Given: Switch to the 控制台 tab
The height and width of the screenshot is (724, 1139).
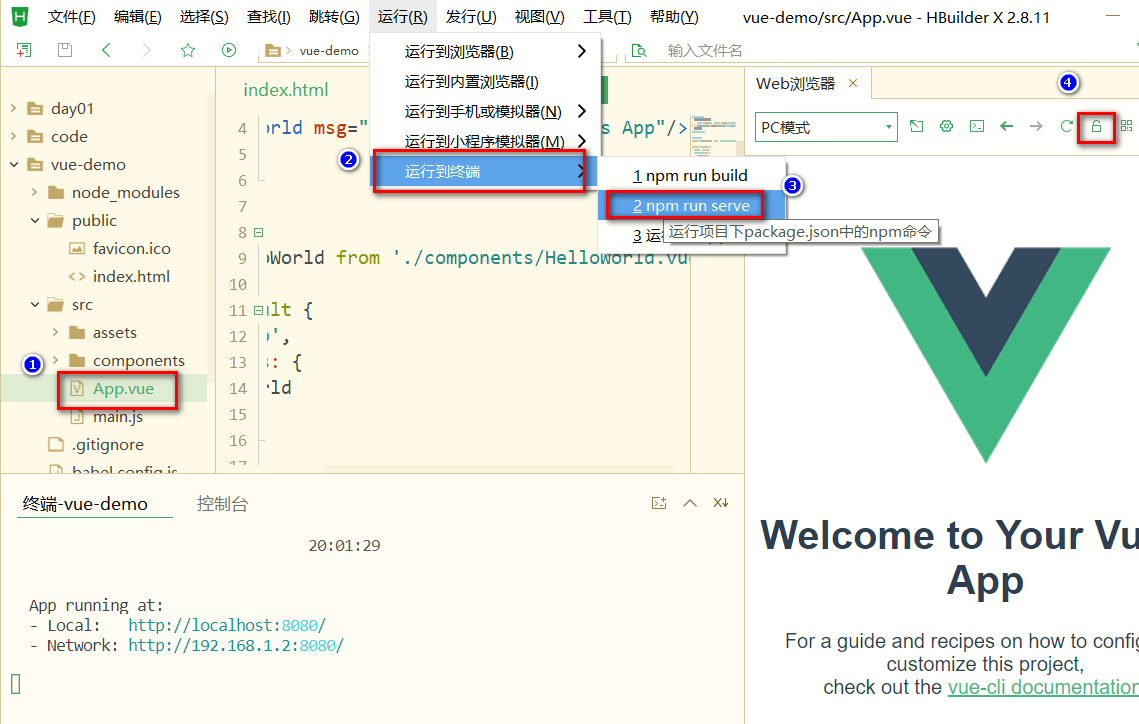Looking at the screenshot, I should tap(222, 504).
